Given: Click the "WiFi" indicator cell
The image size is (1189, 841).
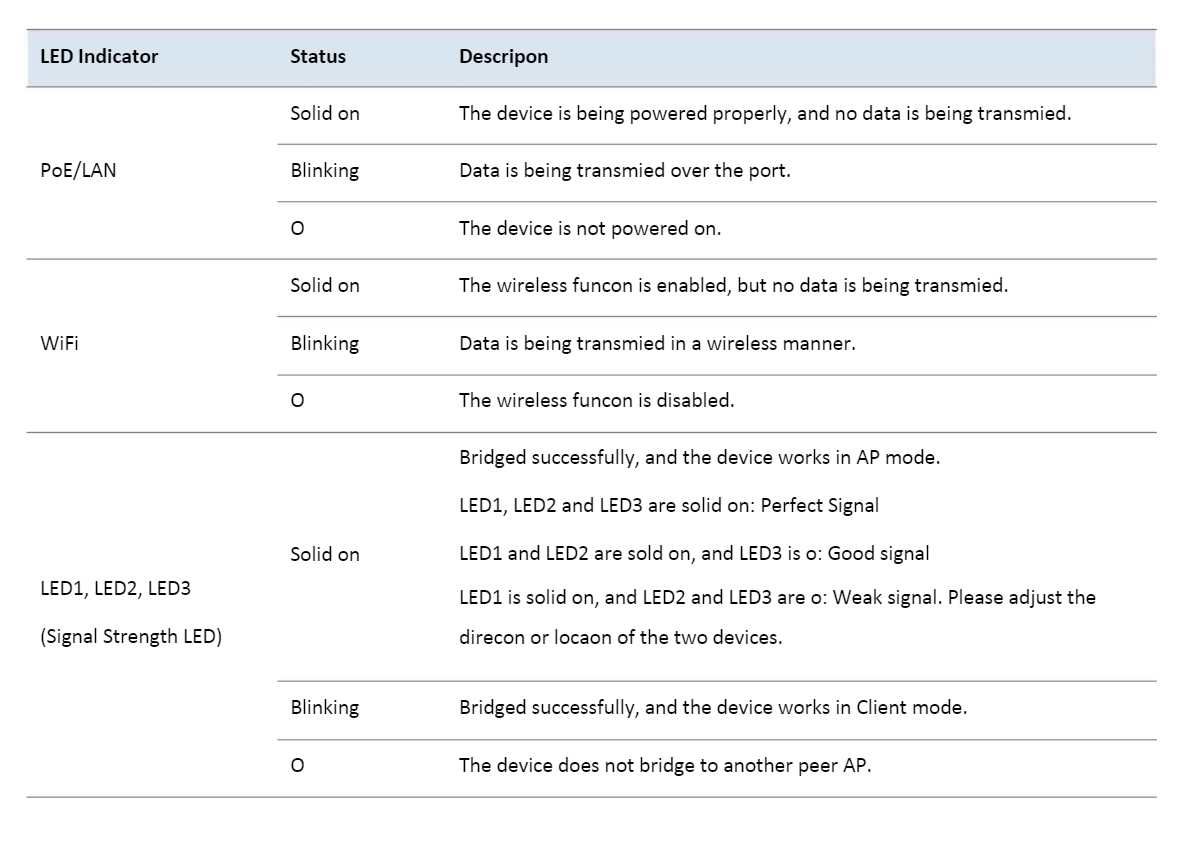Looking at the screenshot, I should [58, 343].
